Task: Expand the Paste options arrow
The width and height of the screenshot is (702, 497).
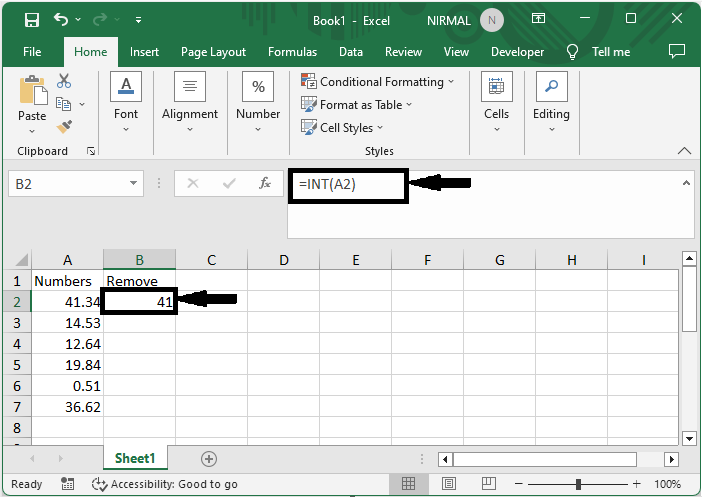Action: (x=32, y=131)
